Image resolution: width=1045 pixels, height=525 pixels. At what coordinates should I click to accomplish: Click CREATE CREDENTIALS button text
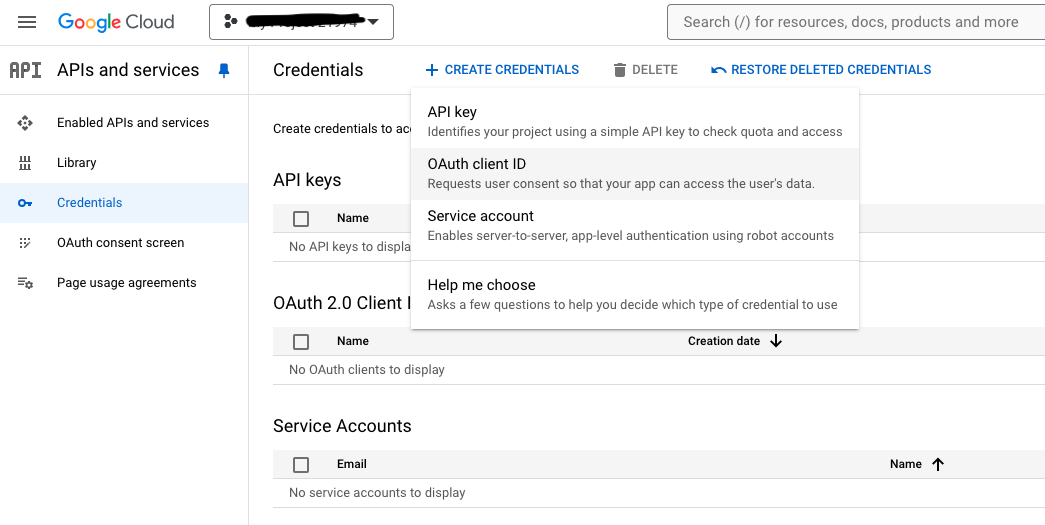511,70
